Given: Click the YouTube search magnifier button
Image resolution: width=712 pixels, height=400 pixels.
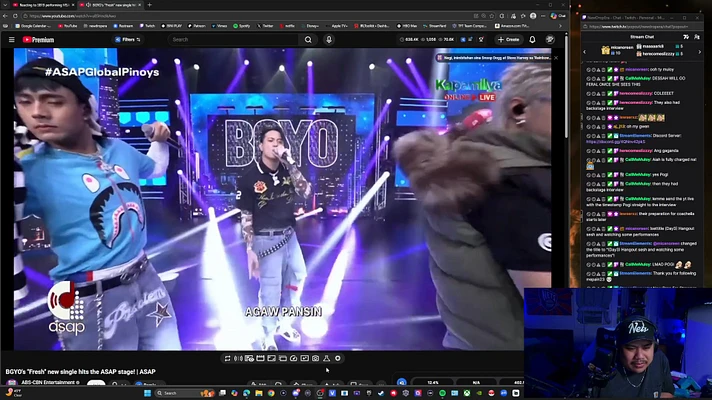Looking at the screenshot, I should coord(308,40).
